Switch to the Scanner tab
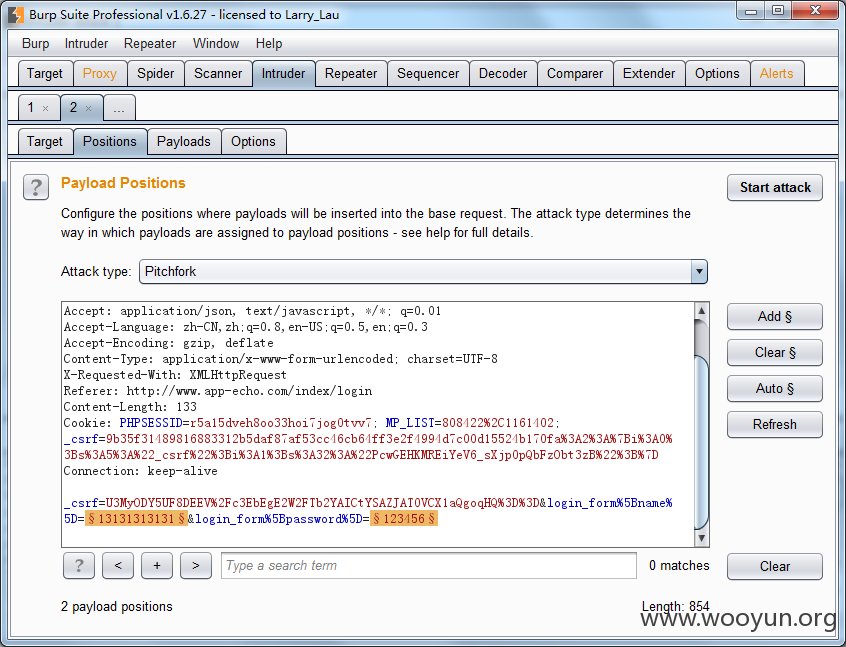Screen dimensions: 846x647 (218, 73)
